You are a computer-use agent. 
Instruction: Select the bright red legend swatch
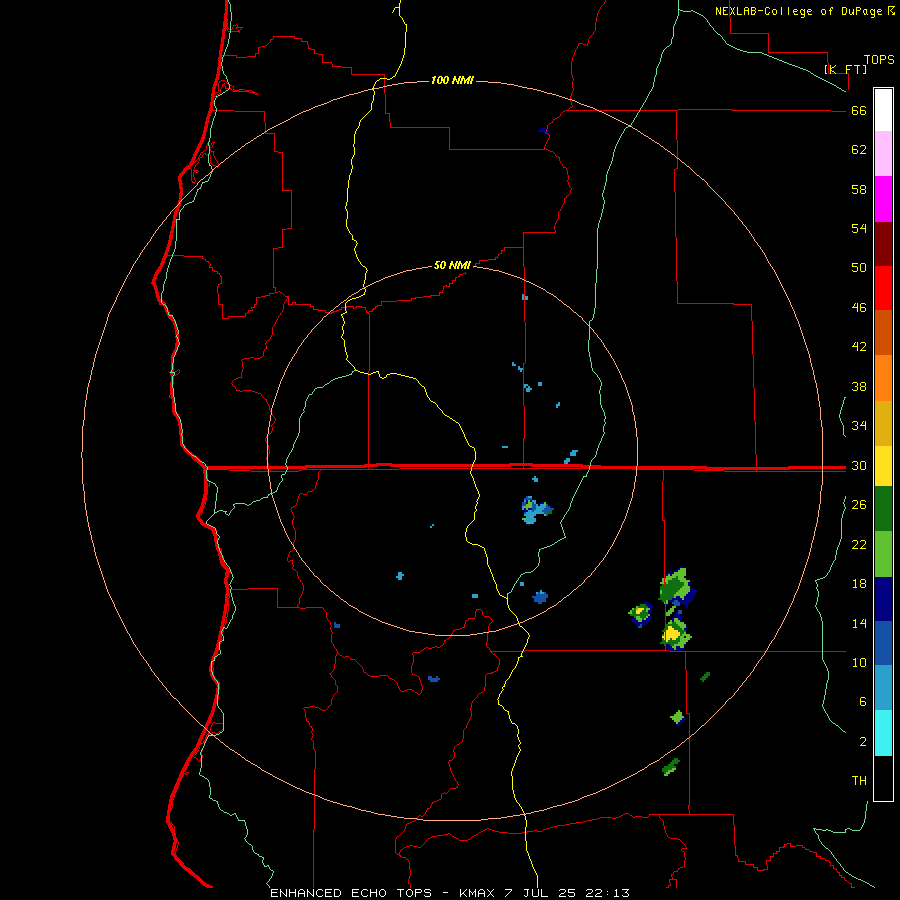coord(883,288)
